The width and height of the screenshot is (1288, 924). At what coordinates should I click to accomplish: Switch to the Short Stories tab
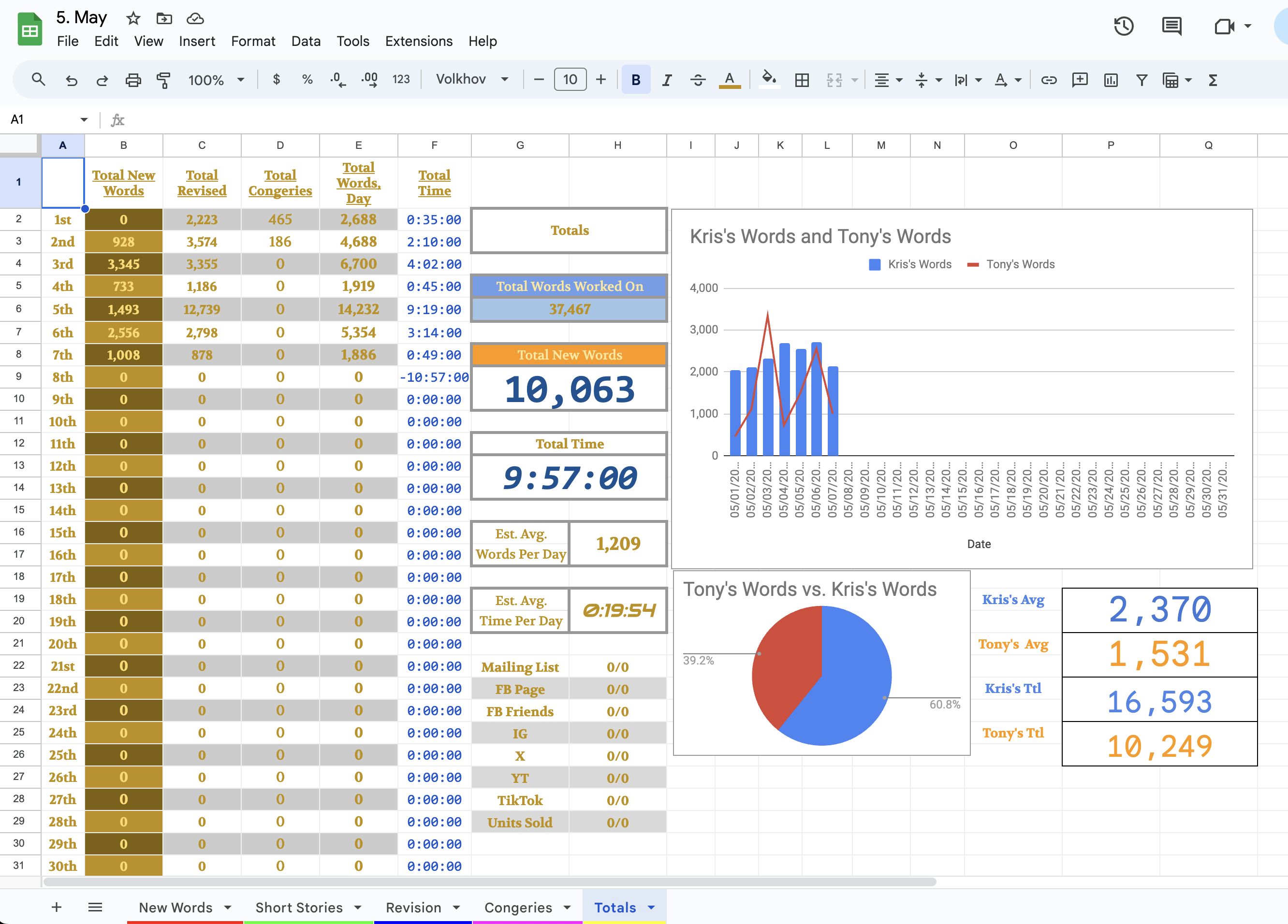click(x=299, y=908)
